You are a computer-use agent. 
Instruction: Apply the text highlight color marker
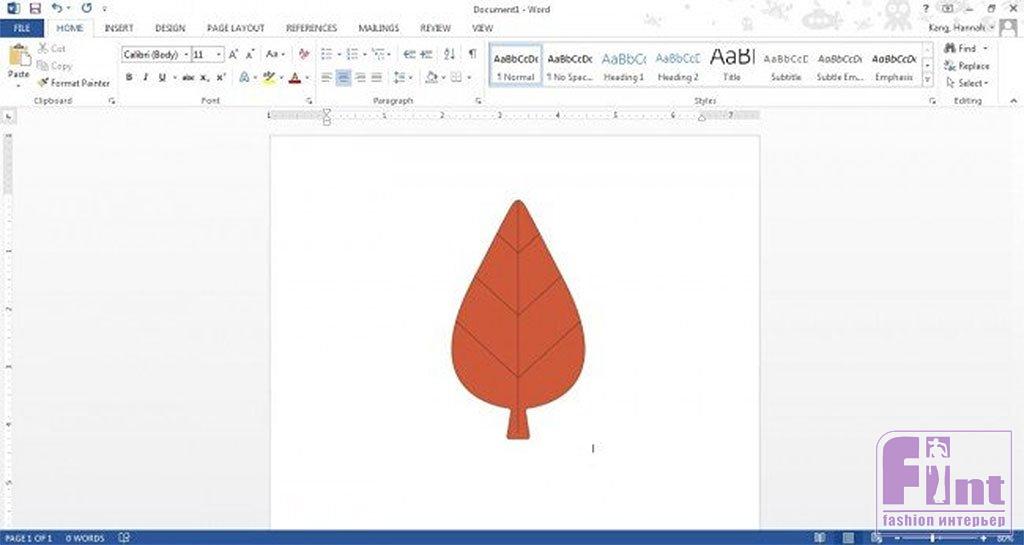tap(268, 77)
